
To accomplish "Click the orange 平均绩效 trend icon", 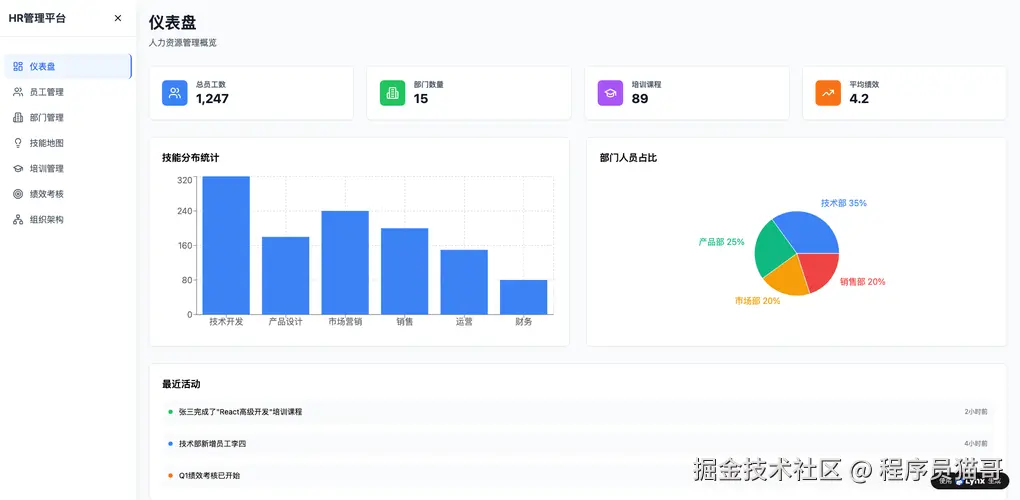I will [828, 93].
